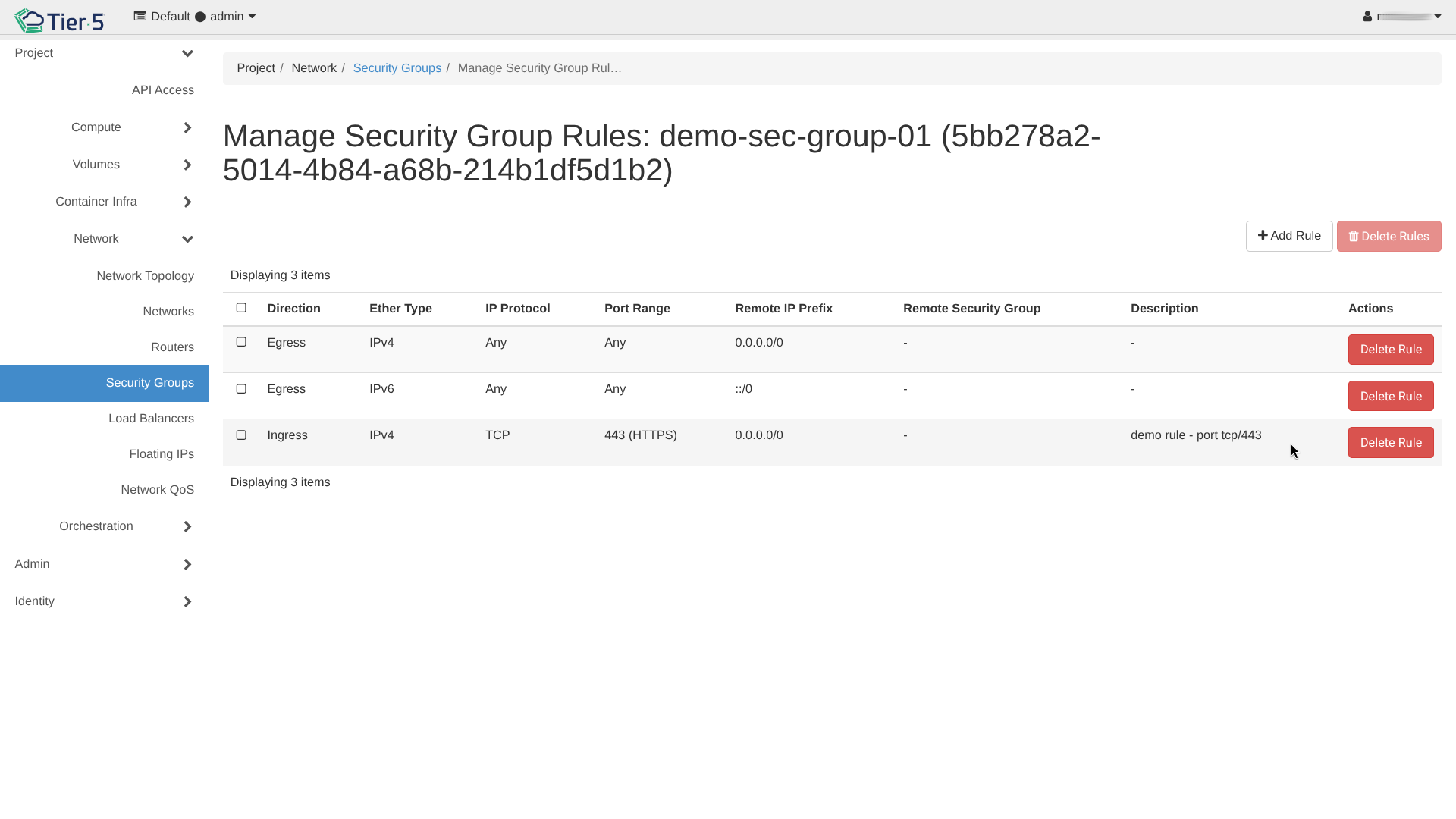This screenshot has height=819, width=1456.
Task: Click Direction column header to sort
Action: [293, 309]
